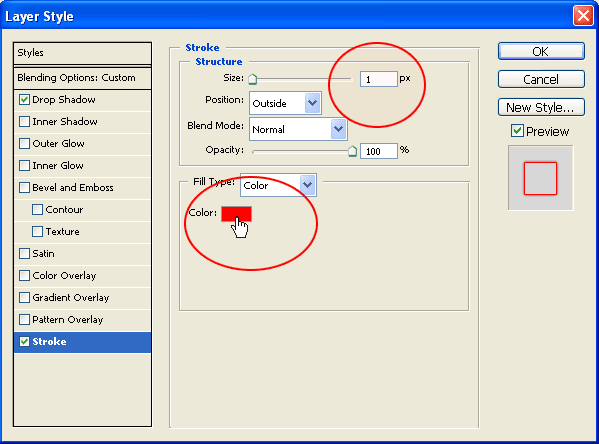Enable the Inner Glow checkbox
The image size is (599, 444).
[24, 165]
